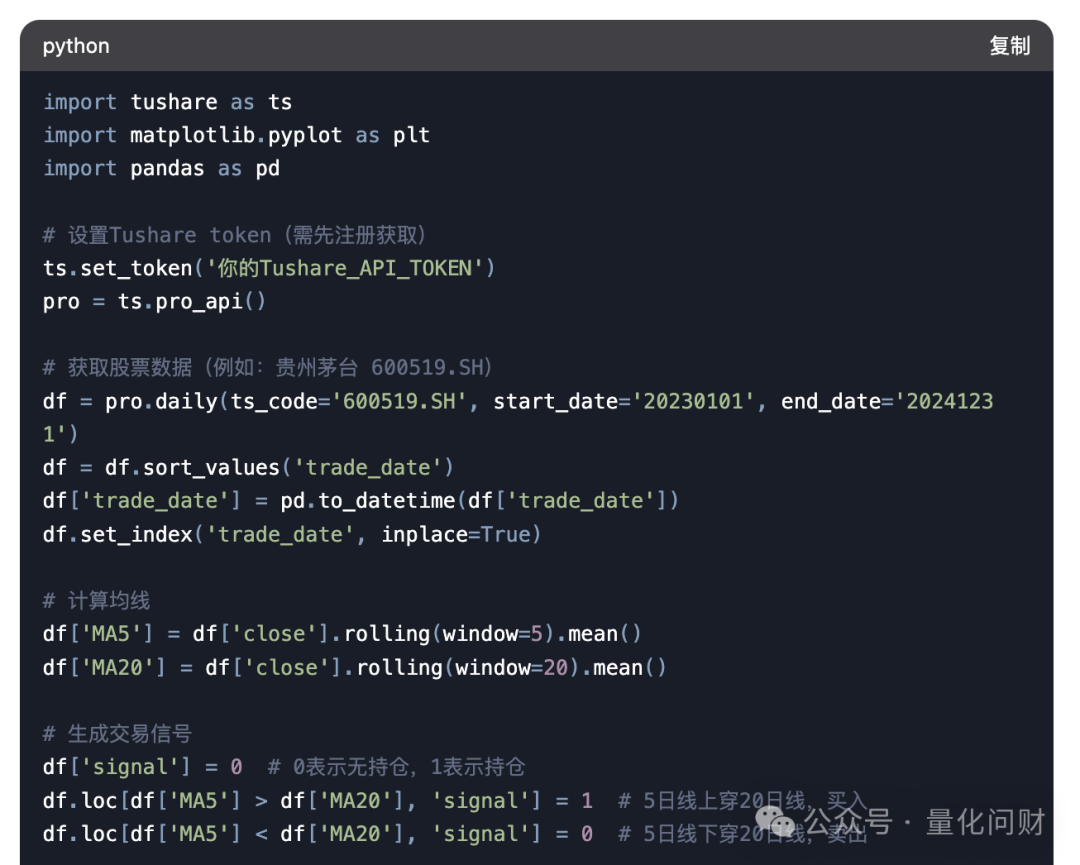This screenshot has height=865, width=1080.
Task: Click the pd.to_datetime line
Action: pyautogui.click(x=361, y=501)
